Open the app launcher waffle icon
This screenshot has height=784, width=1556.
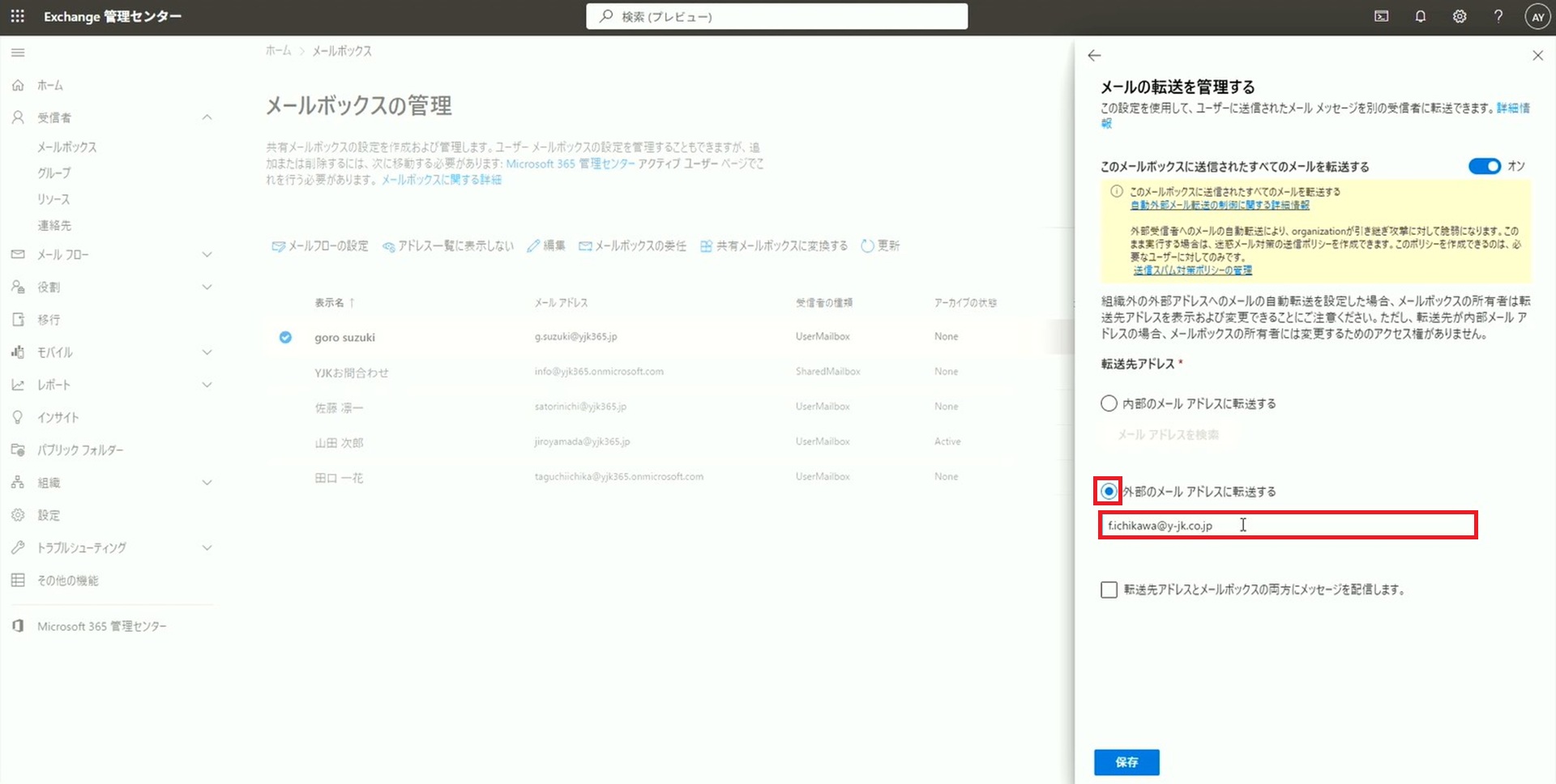click(18, 16)
